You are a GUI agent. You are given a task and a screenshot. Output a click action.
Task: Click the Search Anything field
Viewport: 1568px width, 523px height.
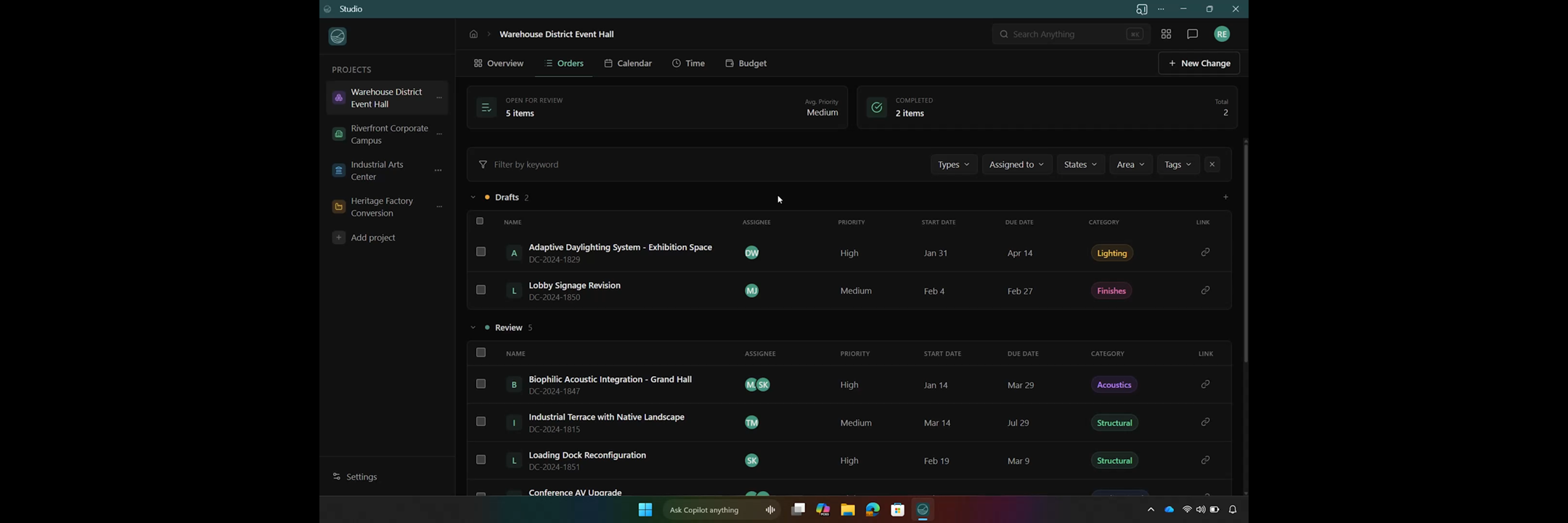tap(1071, 34)
